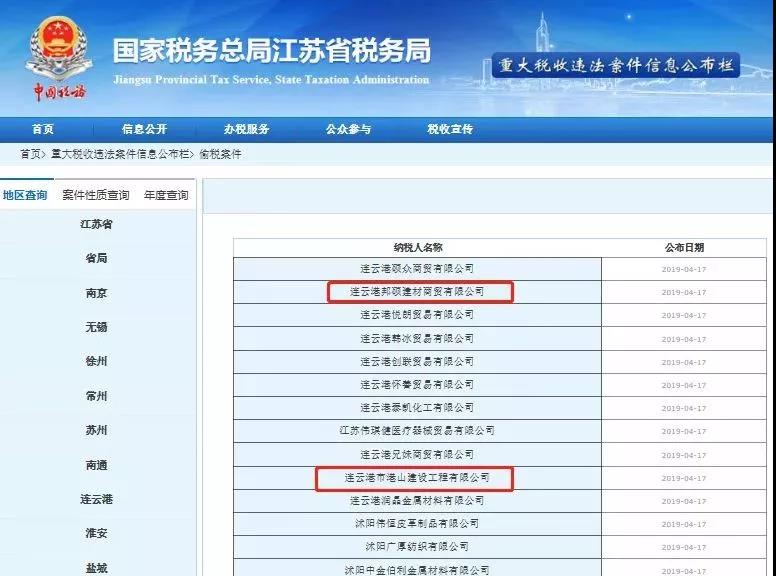
Task: Switch to the 年度查询 tab
Action: click(166, 195)
